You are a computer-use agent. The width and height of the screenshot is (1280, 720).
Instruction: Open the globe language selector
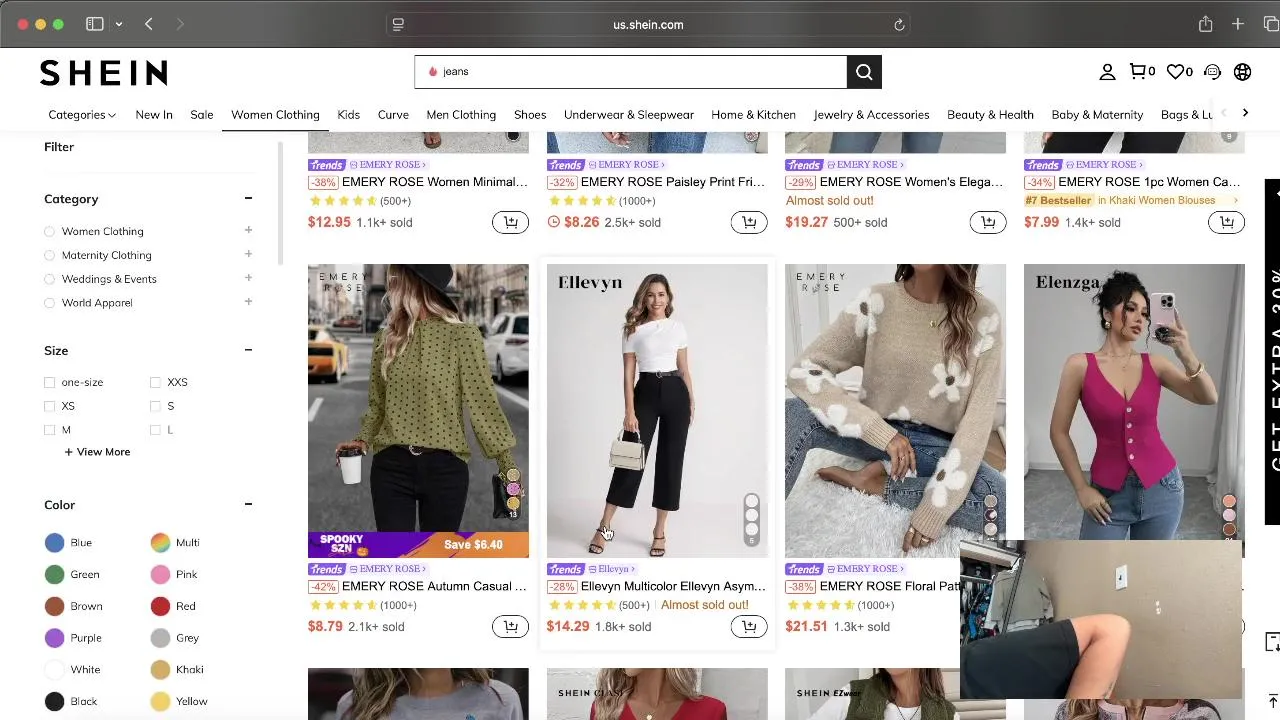click(1243, 72)
